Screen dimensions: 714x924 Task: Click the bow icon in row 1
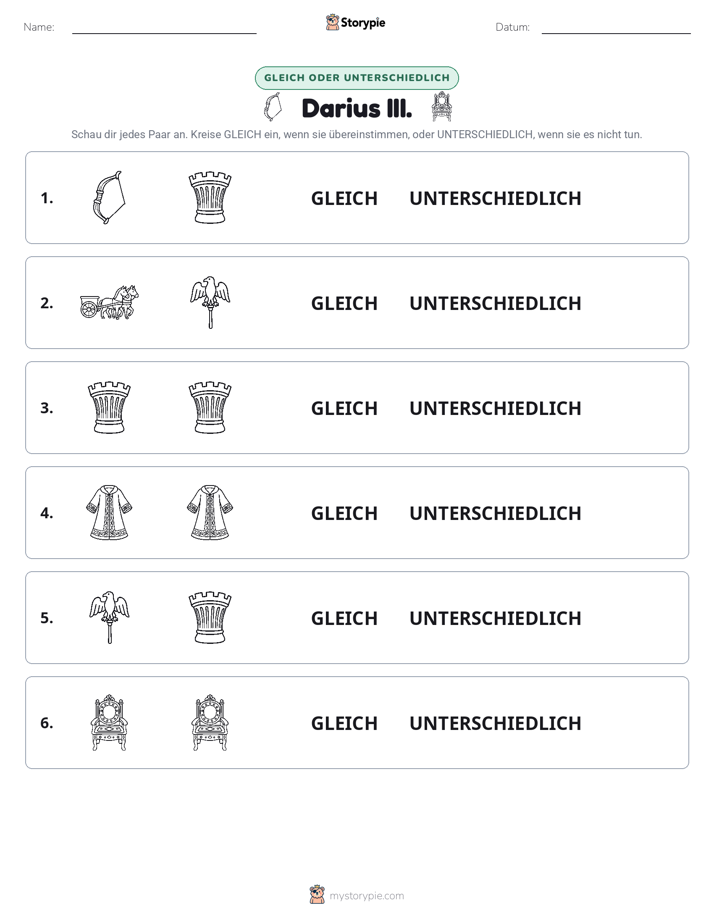coord(109,197)
